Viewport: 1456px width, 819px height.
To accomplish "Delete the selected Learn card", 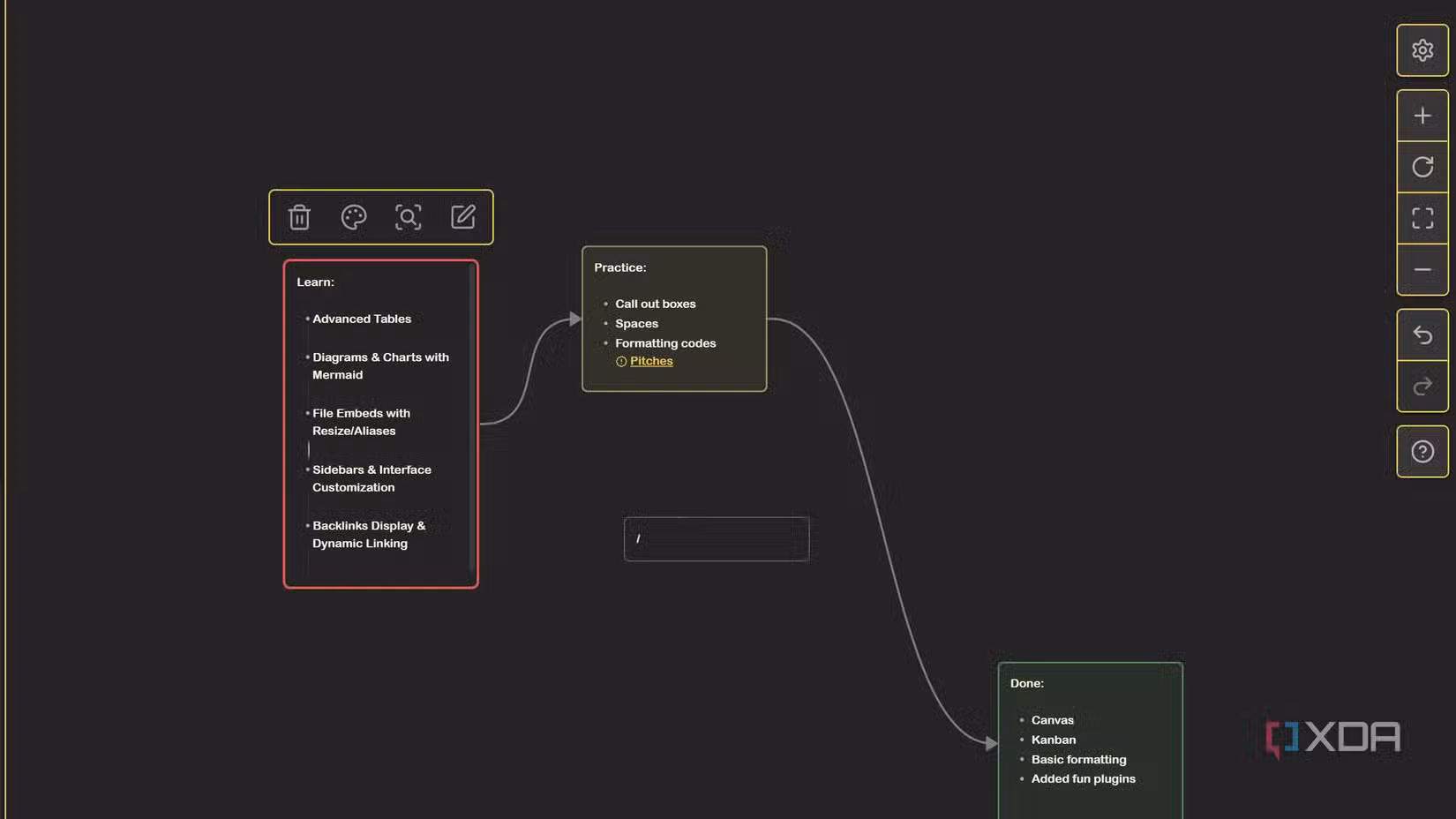I will 299,217.
